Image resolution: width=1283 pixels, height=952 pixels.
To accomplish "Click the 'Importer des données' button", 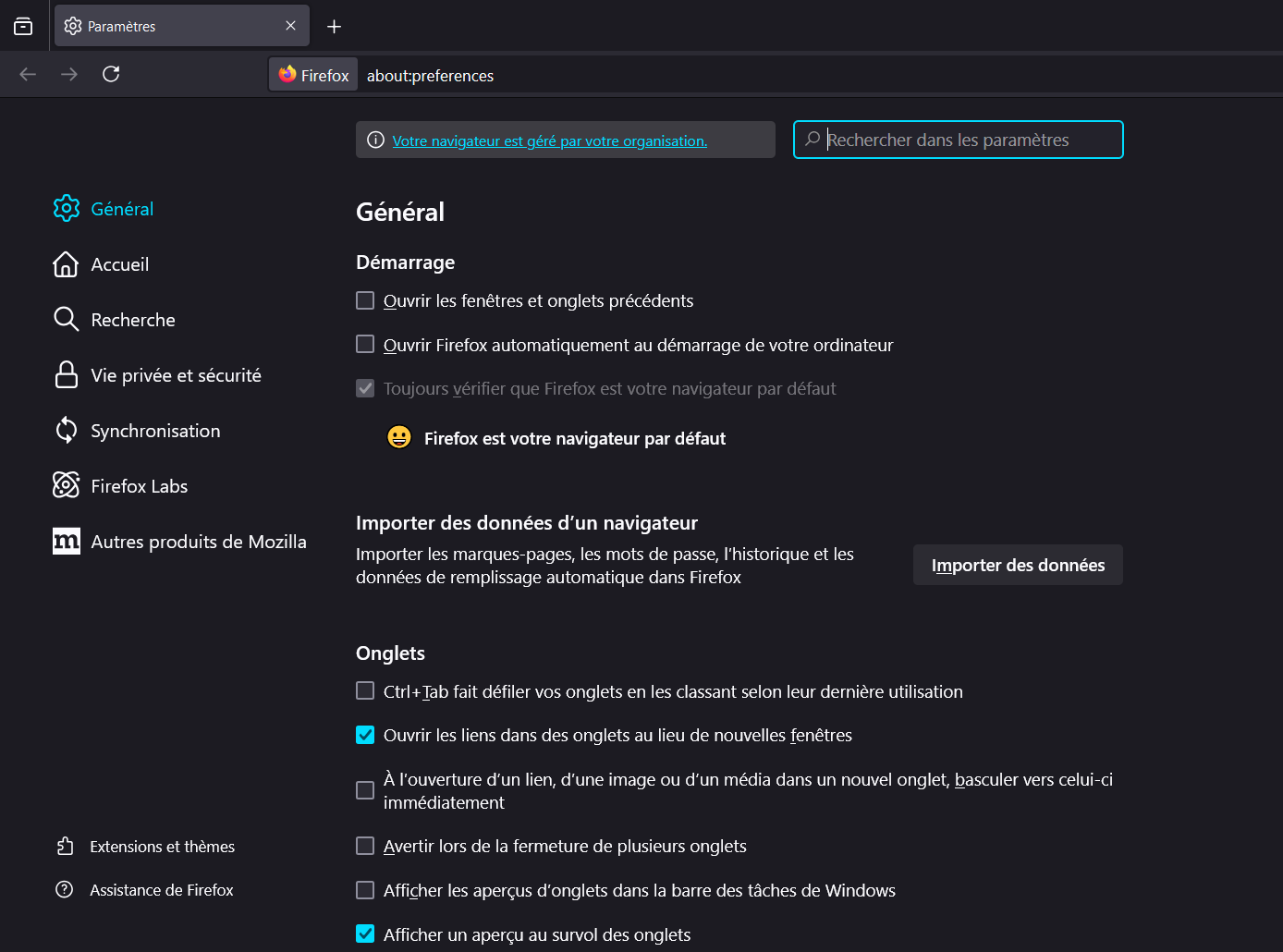I will tap(1018, 565).
